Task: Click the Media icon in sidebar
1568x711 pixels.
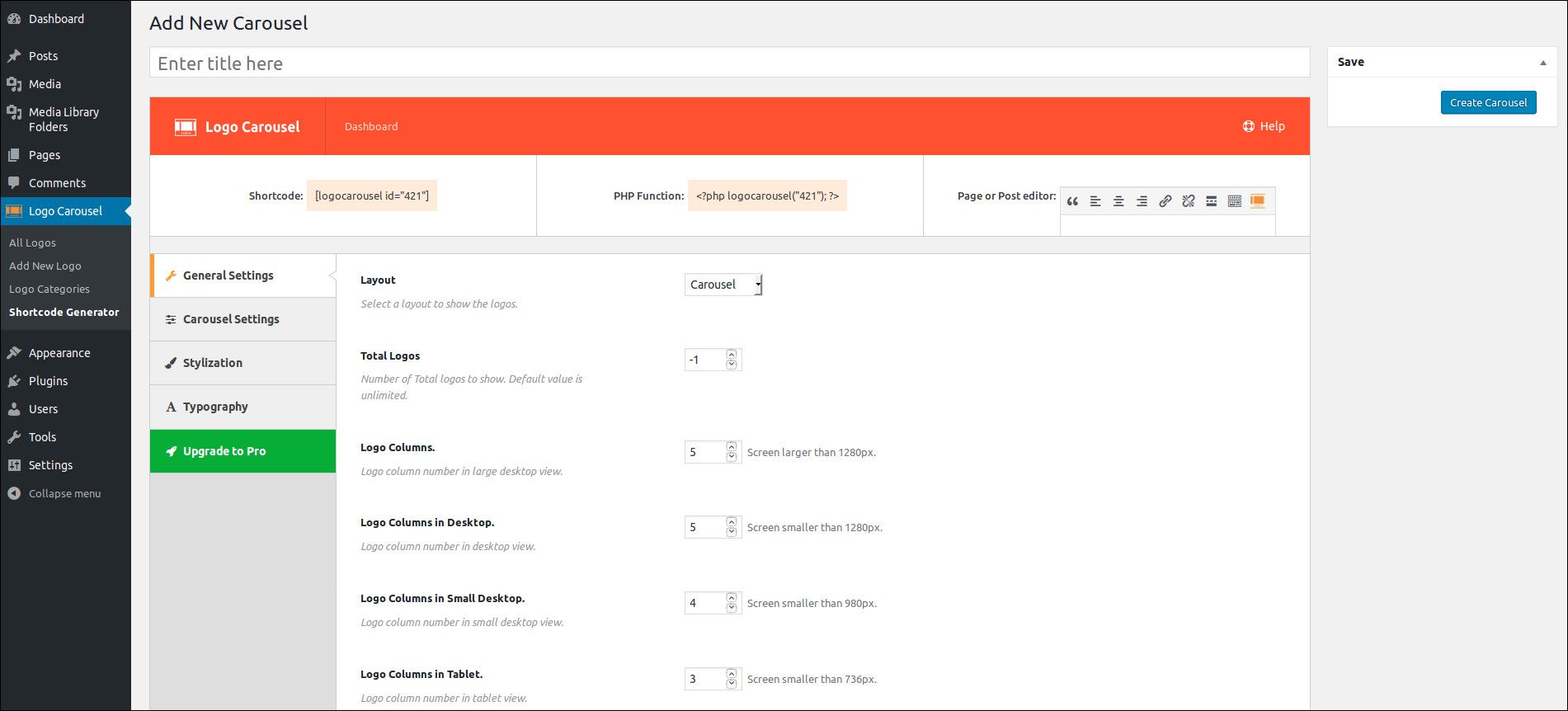Action: (14, 84)
